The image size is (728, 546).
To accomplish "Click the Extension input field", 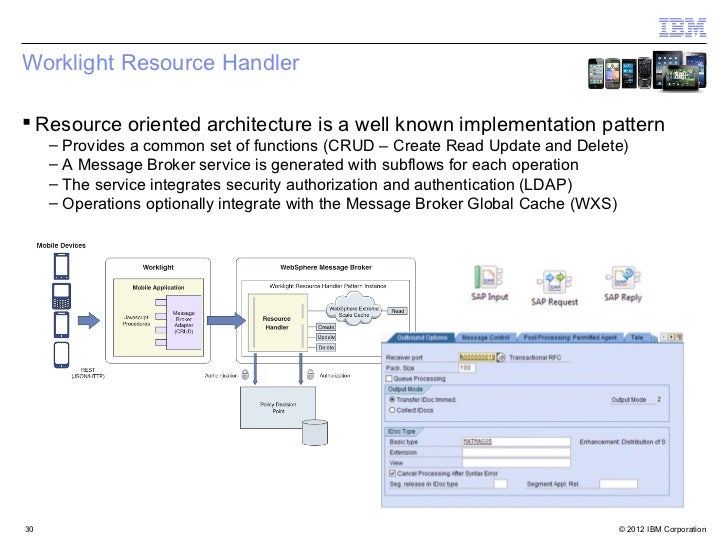I will [x=516, y=452].
